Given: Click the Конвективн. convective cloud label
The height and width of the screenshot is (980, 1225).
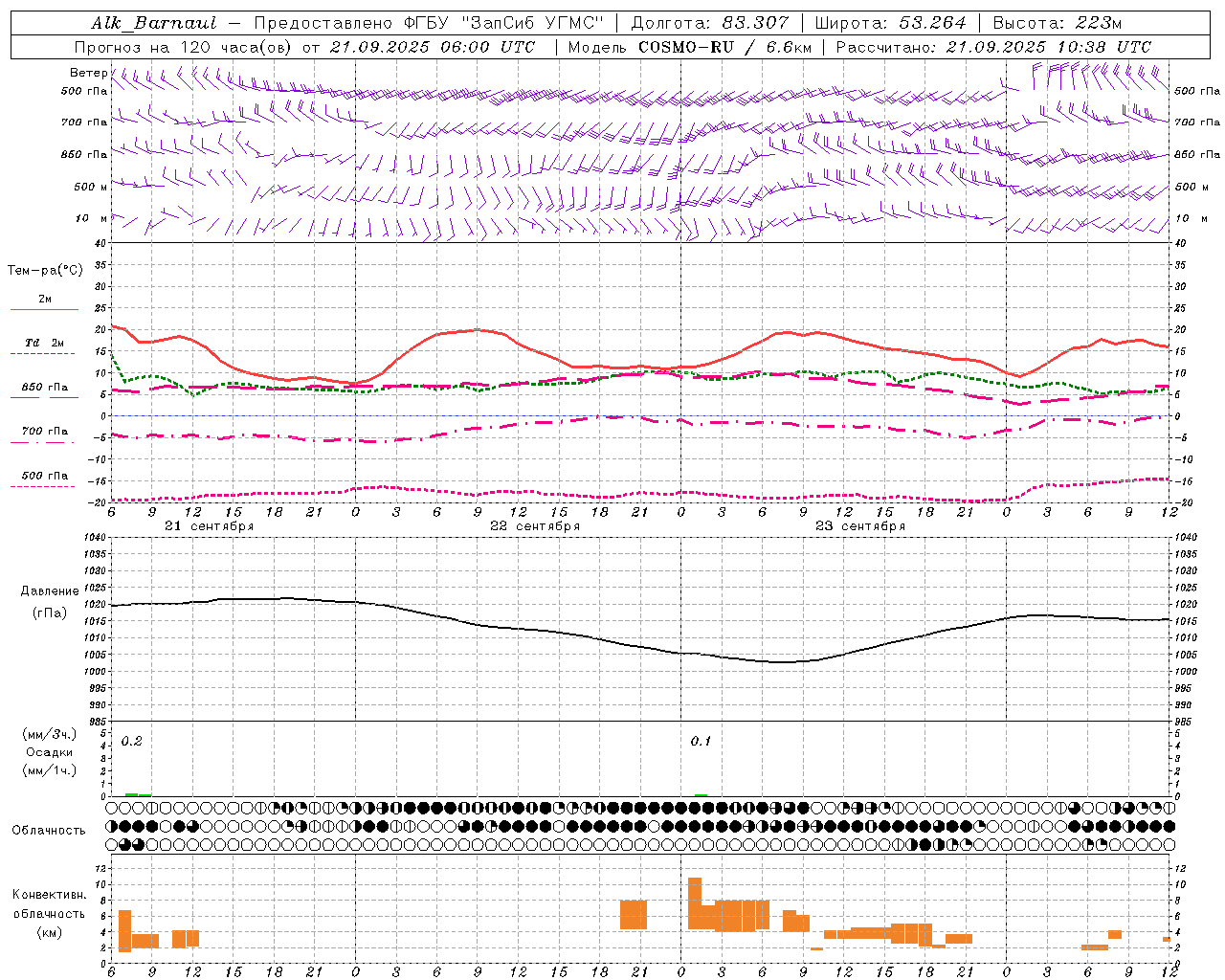Looking at the screenshot, I should (49, 895).
